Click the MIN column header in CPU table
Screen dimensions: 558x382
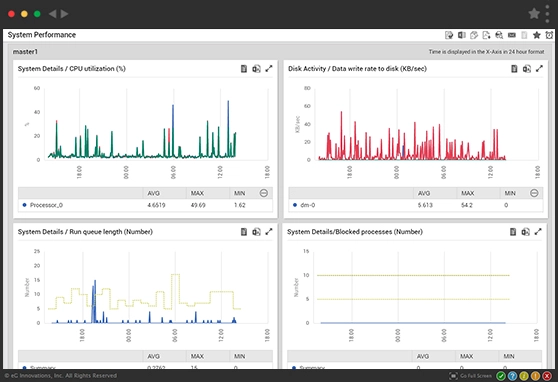(x=239, y=193)
